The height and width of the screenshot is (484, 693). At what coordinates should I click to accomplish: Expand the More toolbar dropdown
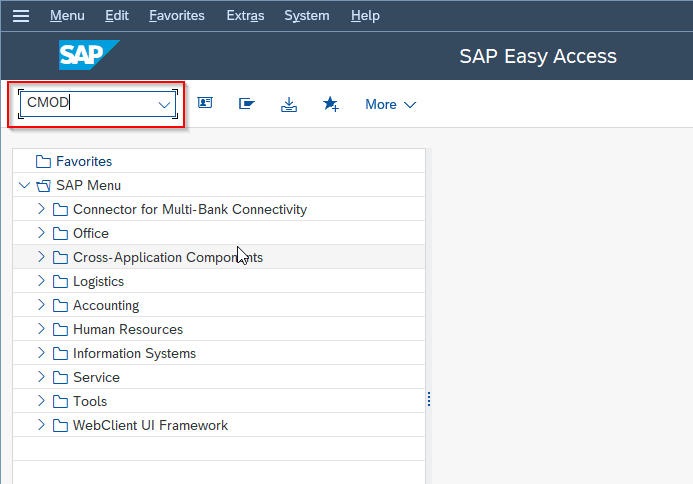point(390,104)
